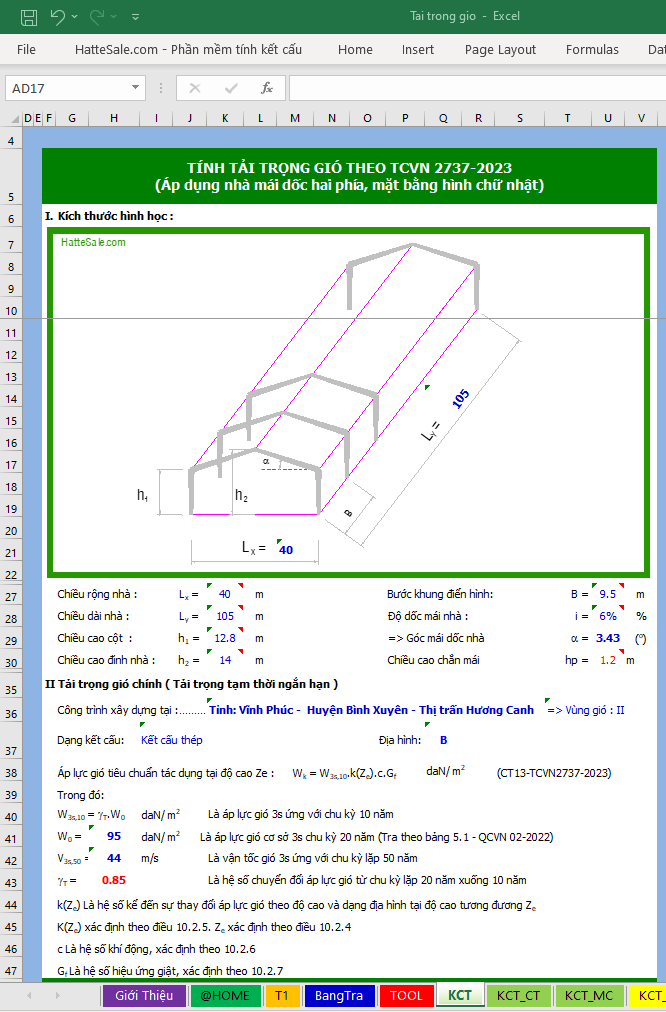Select the V3s,50 wind speed cell 44

(114, 858)
